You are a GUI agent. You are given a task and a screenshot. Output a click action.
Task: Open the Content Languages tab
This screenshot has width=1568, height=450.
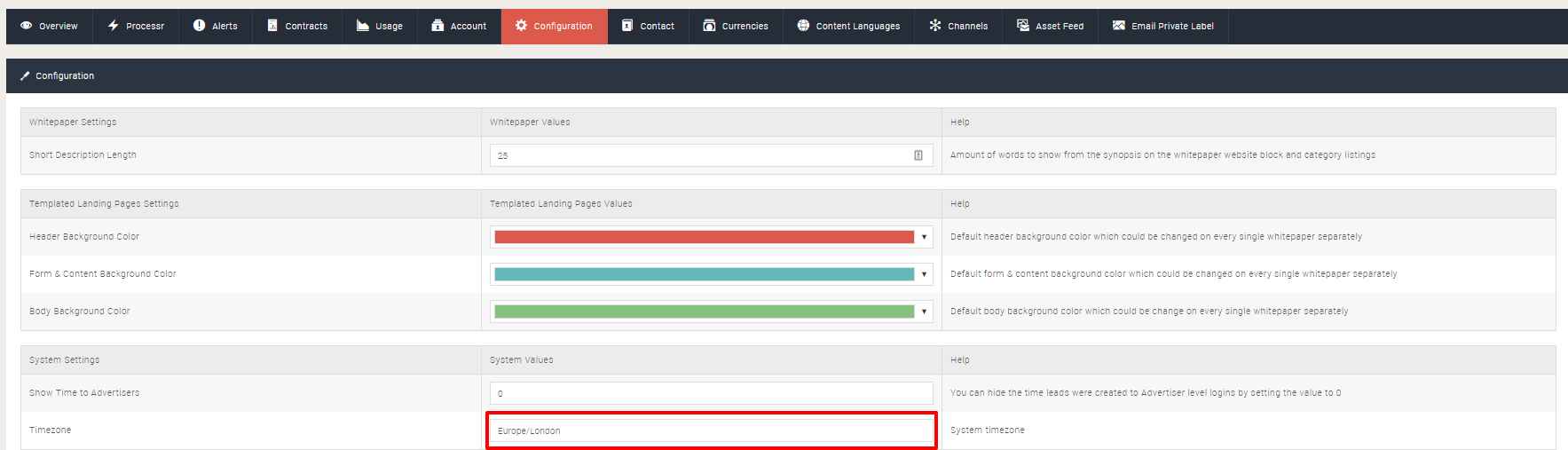pyautogui.click(x=848, y=26)
